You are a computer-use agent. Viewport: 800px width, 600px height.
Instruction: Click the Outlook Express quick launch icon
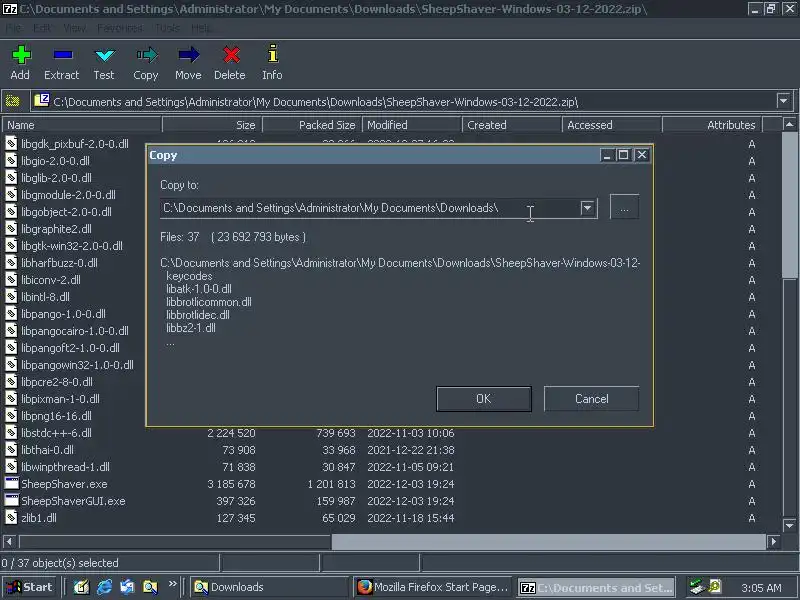(128, 587)
